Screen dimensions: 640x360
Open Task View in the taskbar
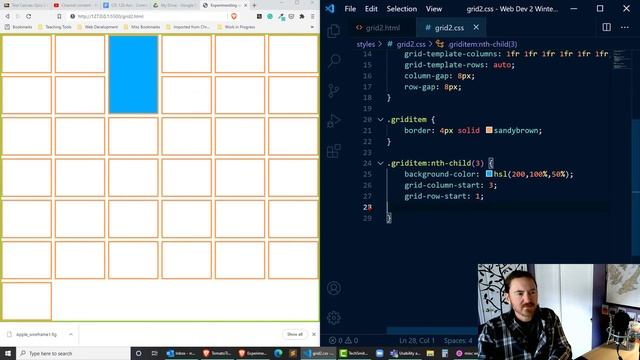pos(154,353)
